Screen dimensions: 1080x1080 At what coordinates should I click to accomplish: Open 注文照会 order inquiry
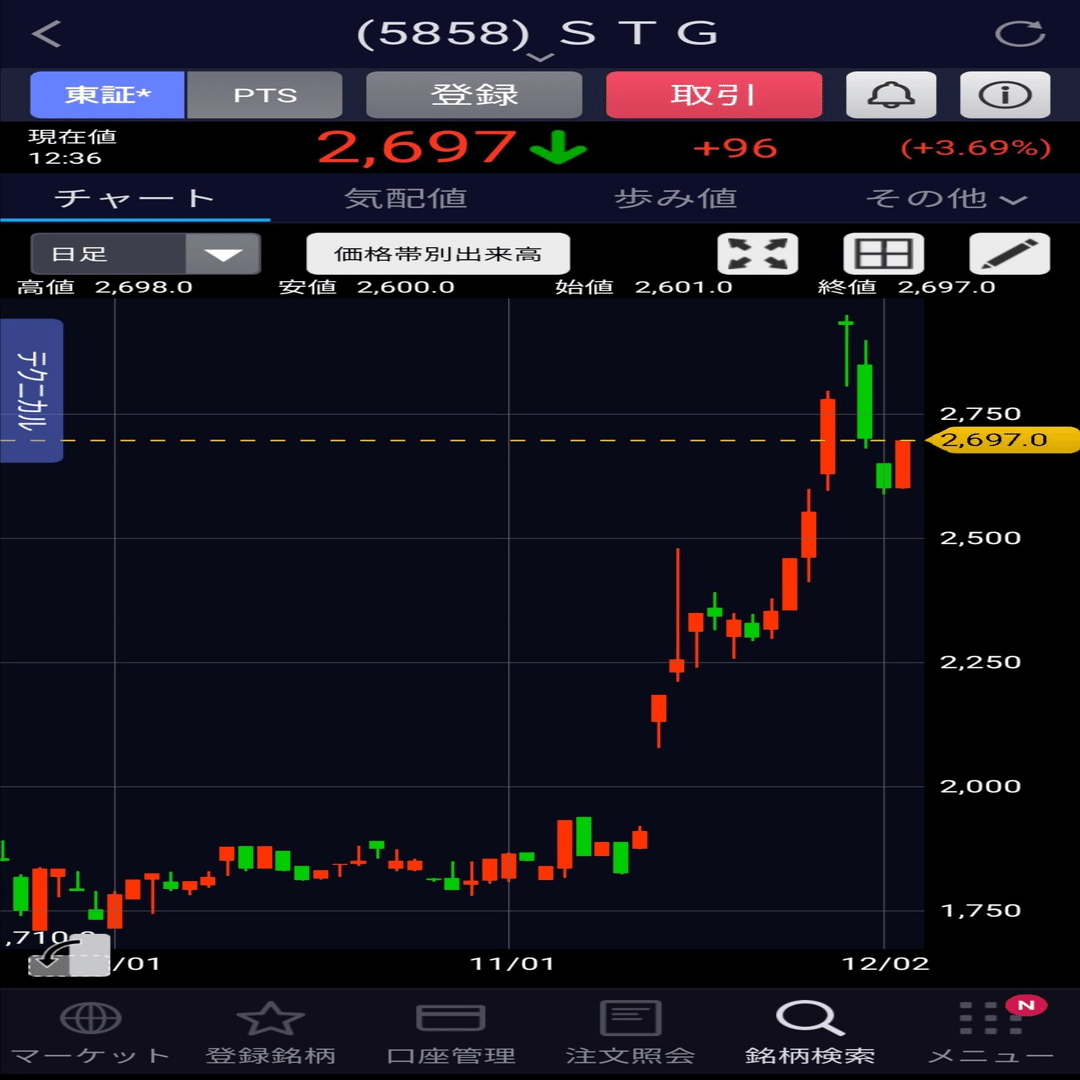pyautogui.click(x=630, y=1033)
